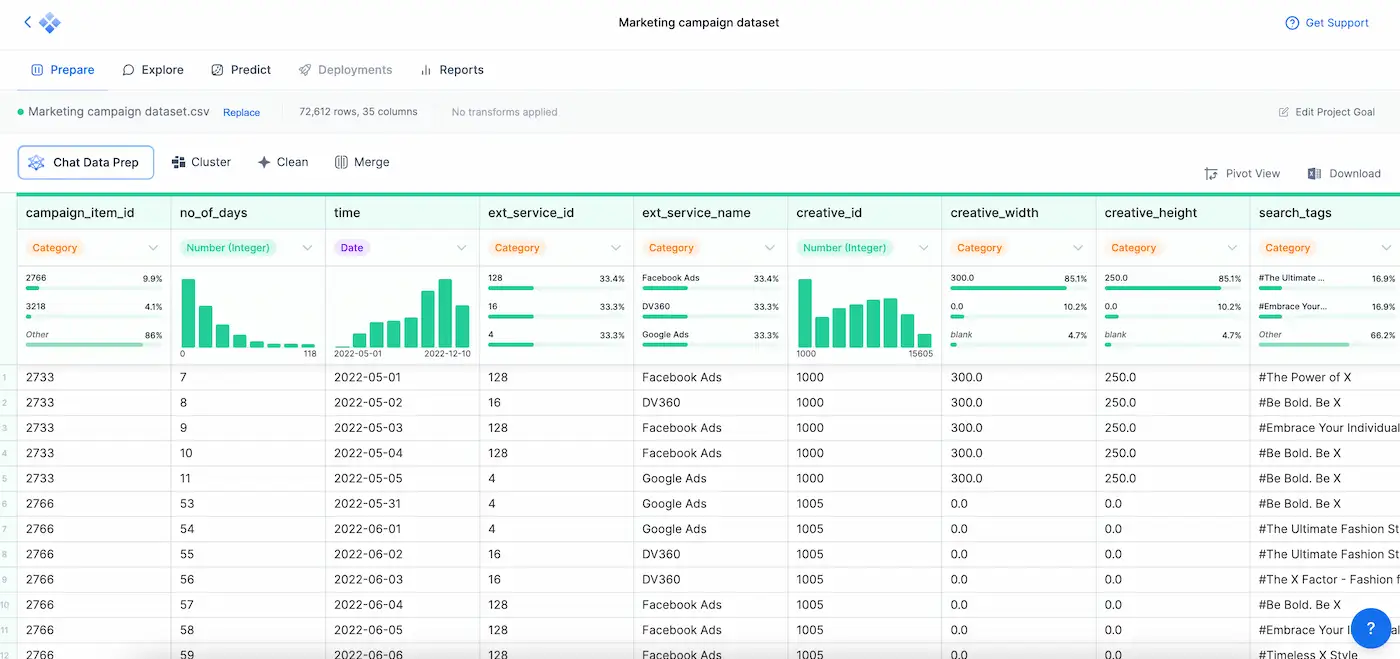Open the floating help button
This screenshot has height=659, width=1400.
click(x=1370, y=628)
